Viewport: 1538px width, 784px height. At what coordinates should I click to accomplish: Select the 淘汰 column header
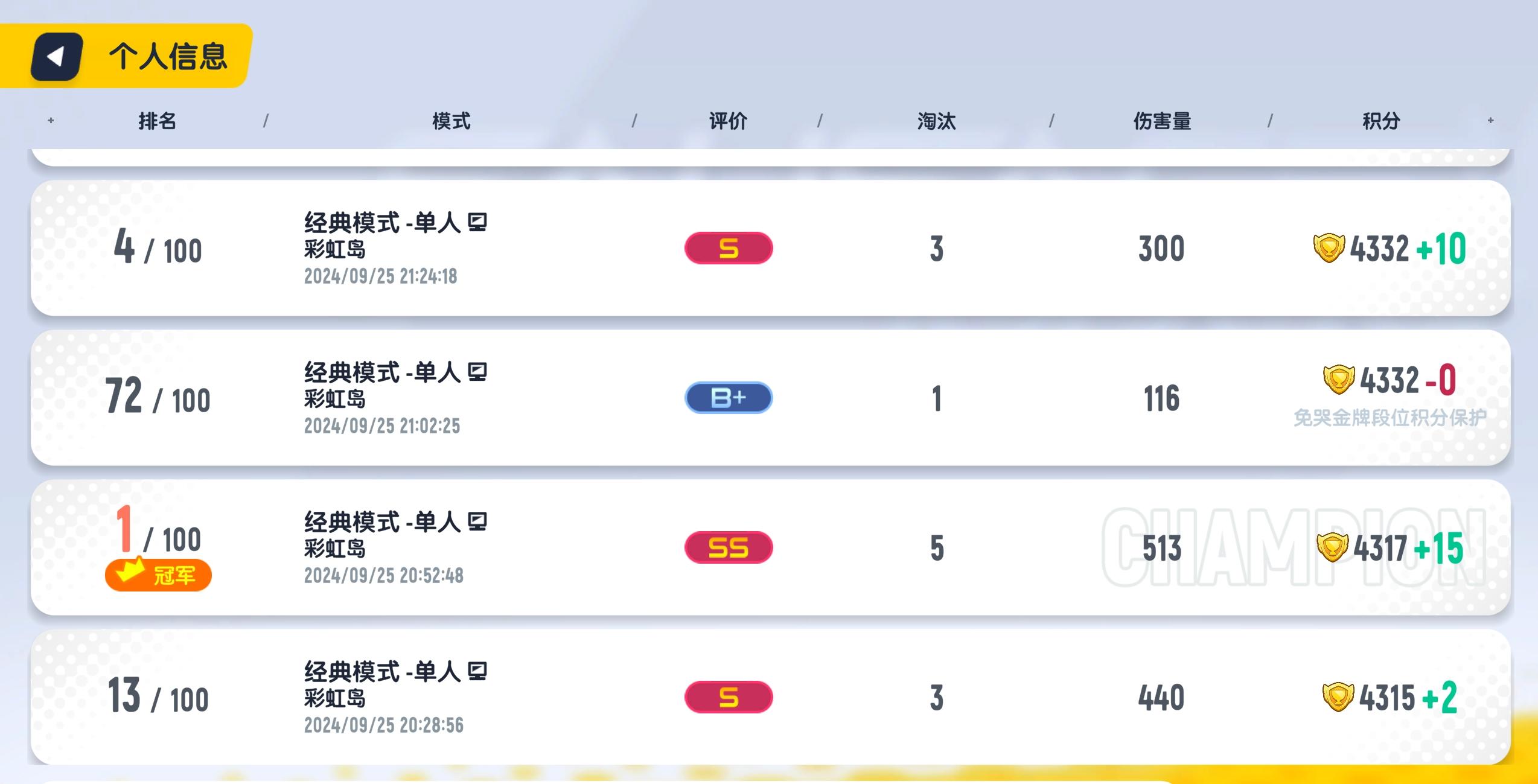[x=937, y=121]
